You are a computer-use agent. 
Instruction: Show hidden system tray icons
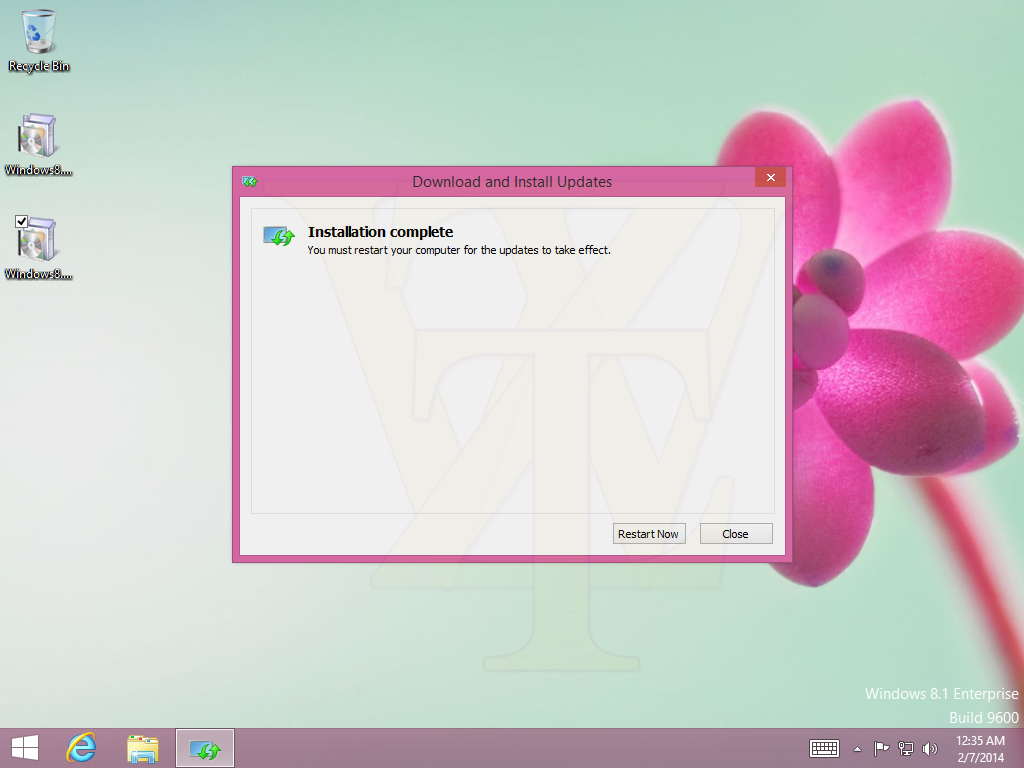[857, 749]
